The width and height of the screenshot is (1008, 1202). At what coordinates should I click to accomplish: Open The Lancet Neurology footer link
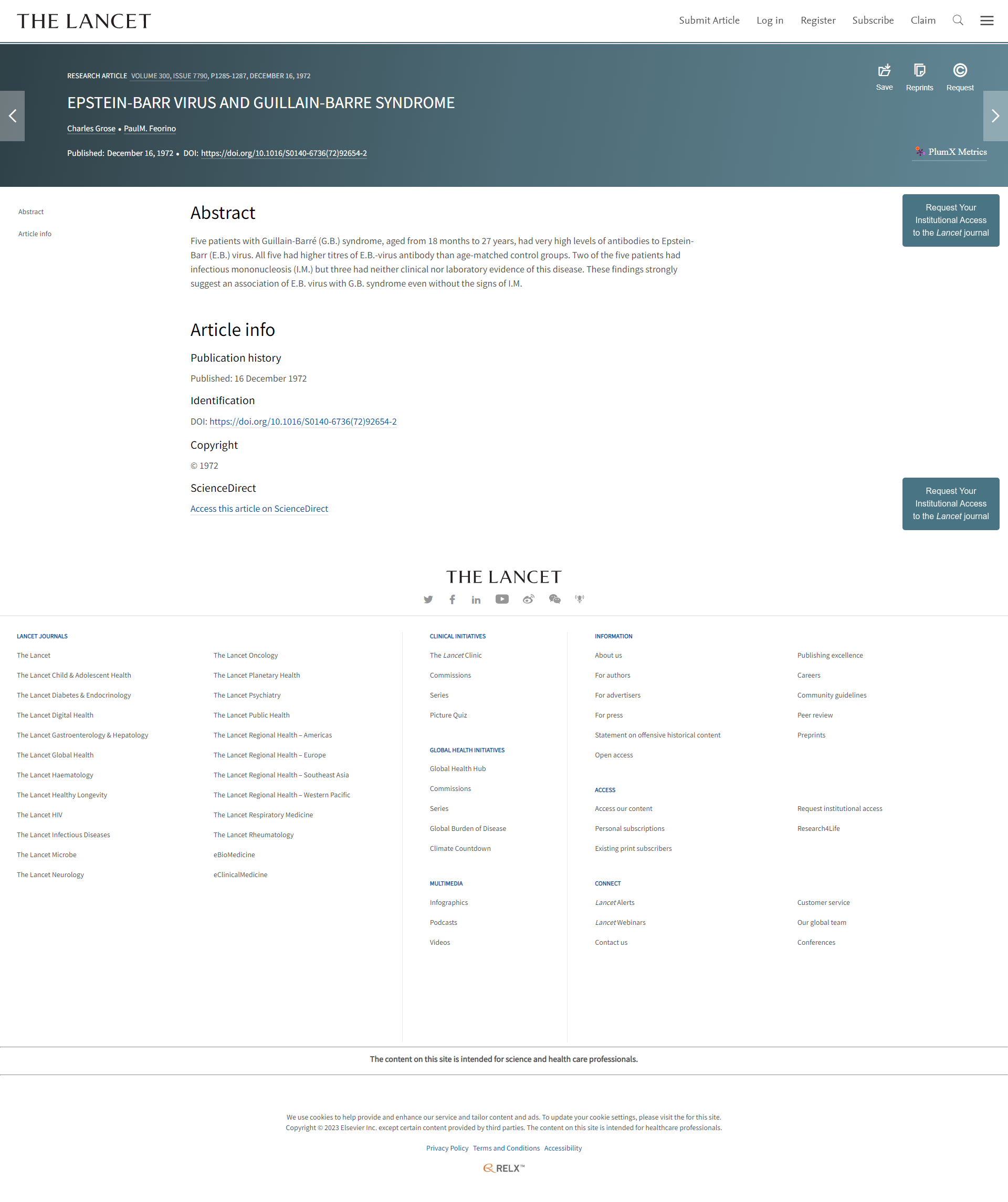(50, 874)
